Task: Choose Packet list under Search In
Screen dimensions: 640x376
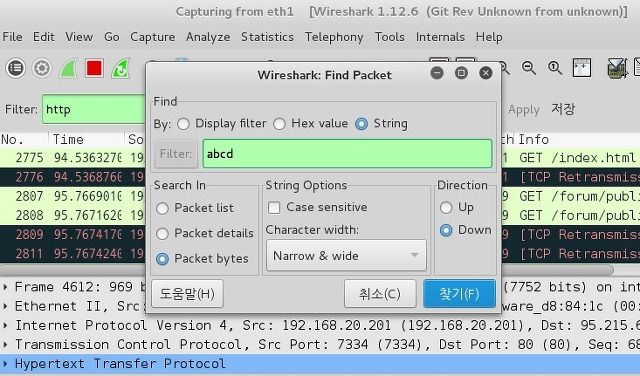Action: click(x=162, y=208)
